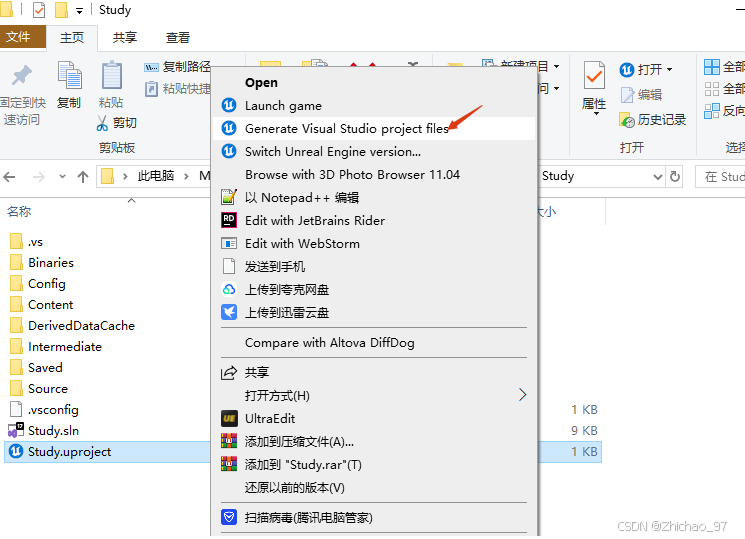Click the Tencent virus scan shield icon

tap(229, 518)
